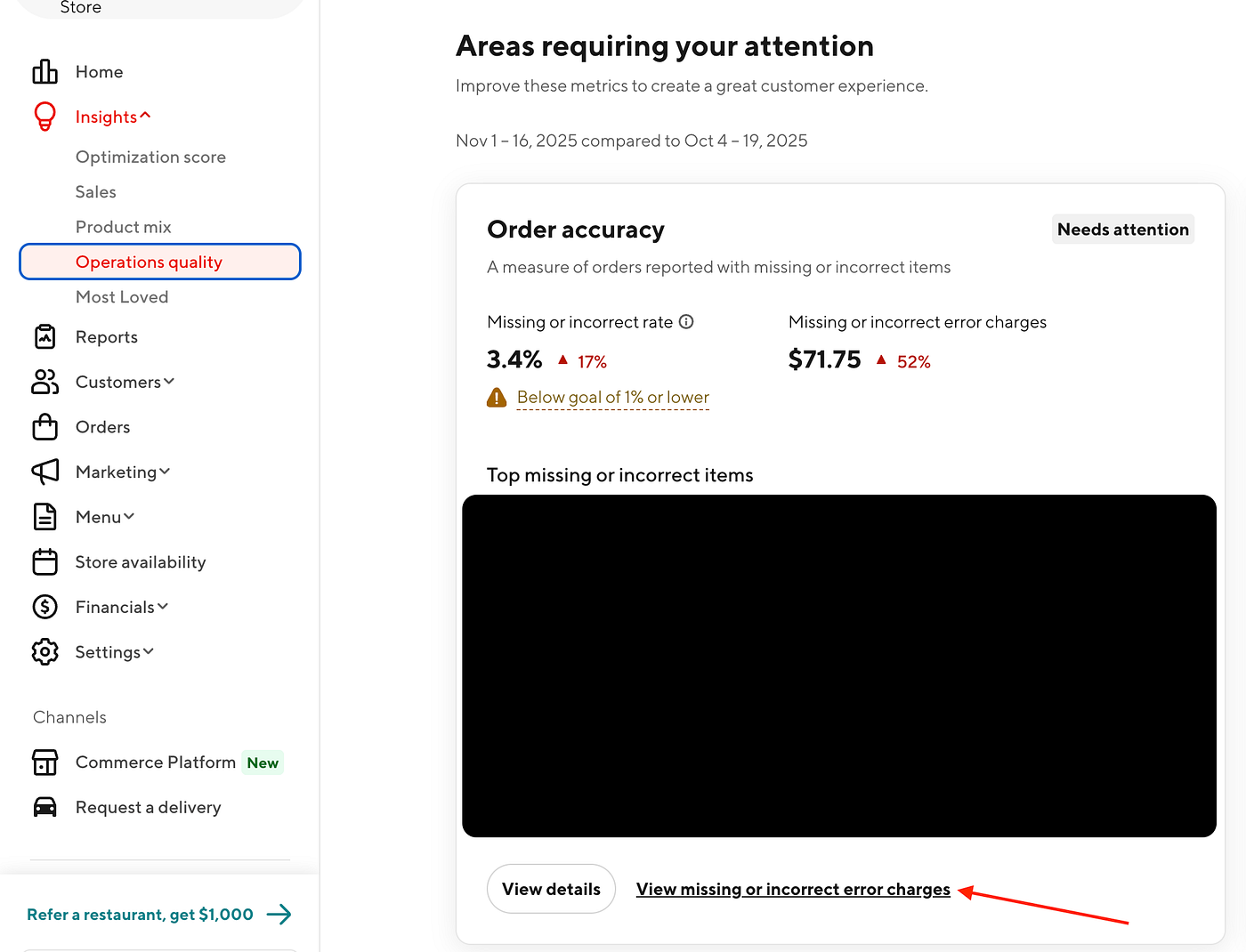Click the Settings gear icon
This screenshot has height=952, width=1246.
tap(44, 651)
